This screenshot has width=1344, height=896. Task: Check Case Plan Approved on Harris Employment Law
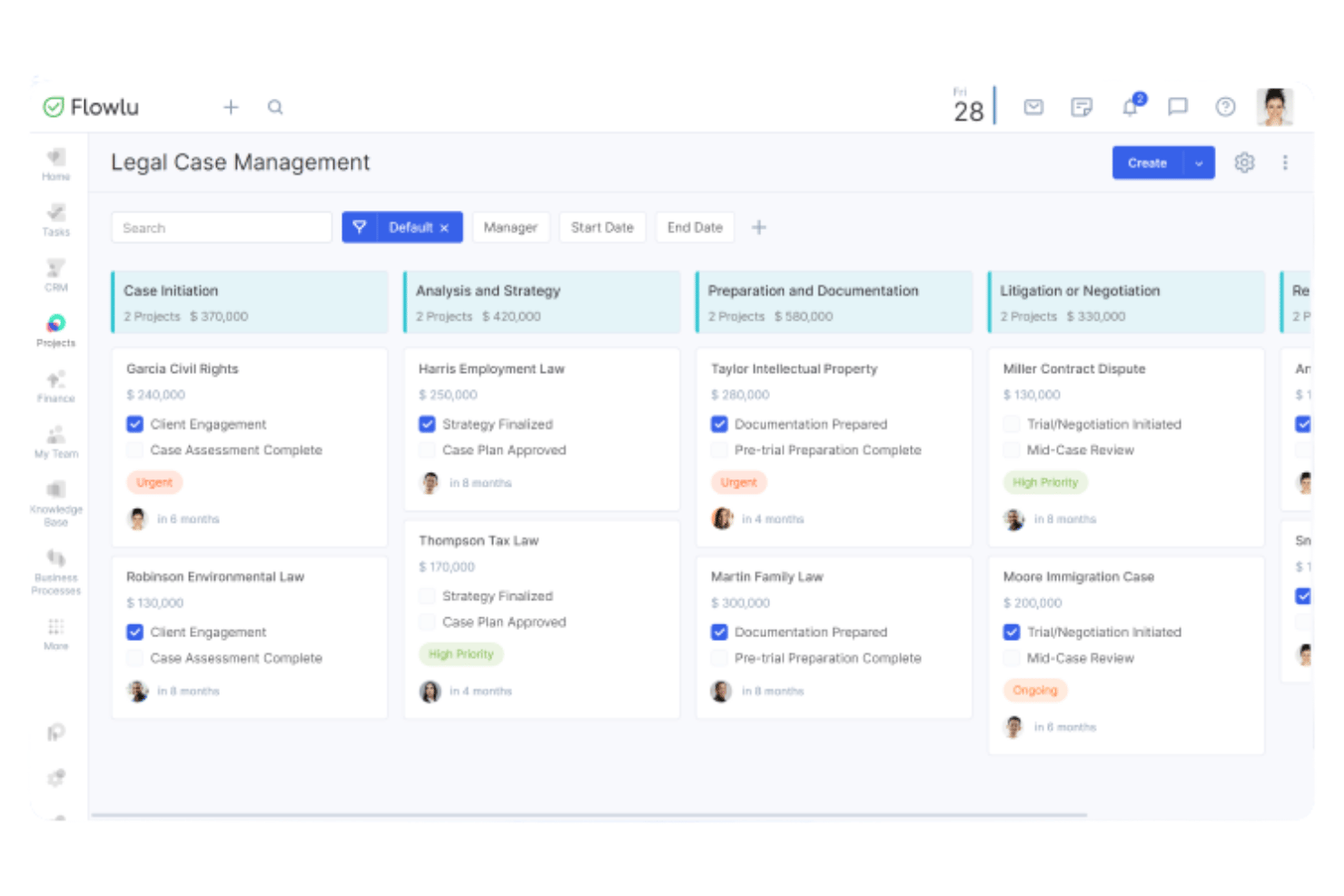pos(427,450)
